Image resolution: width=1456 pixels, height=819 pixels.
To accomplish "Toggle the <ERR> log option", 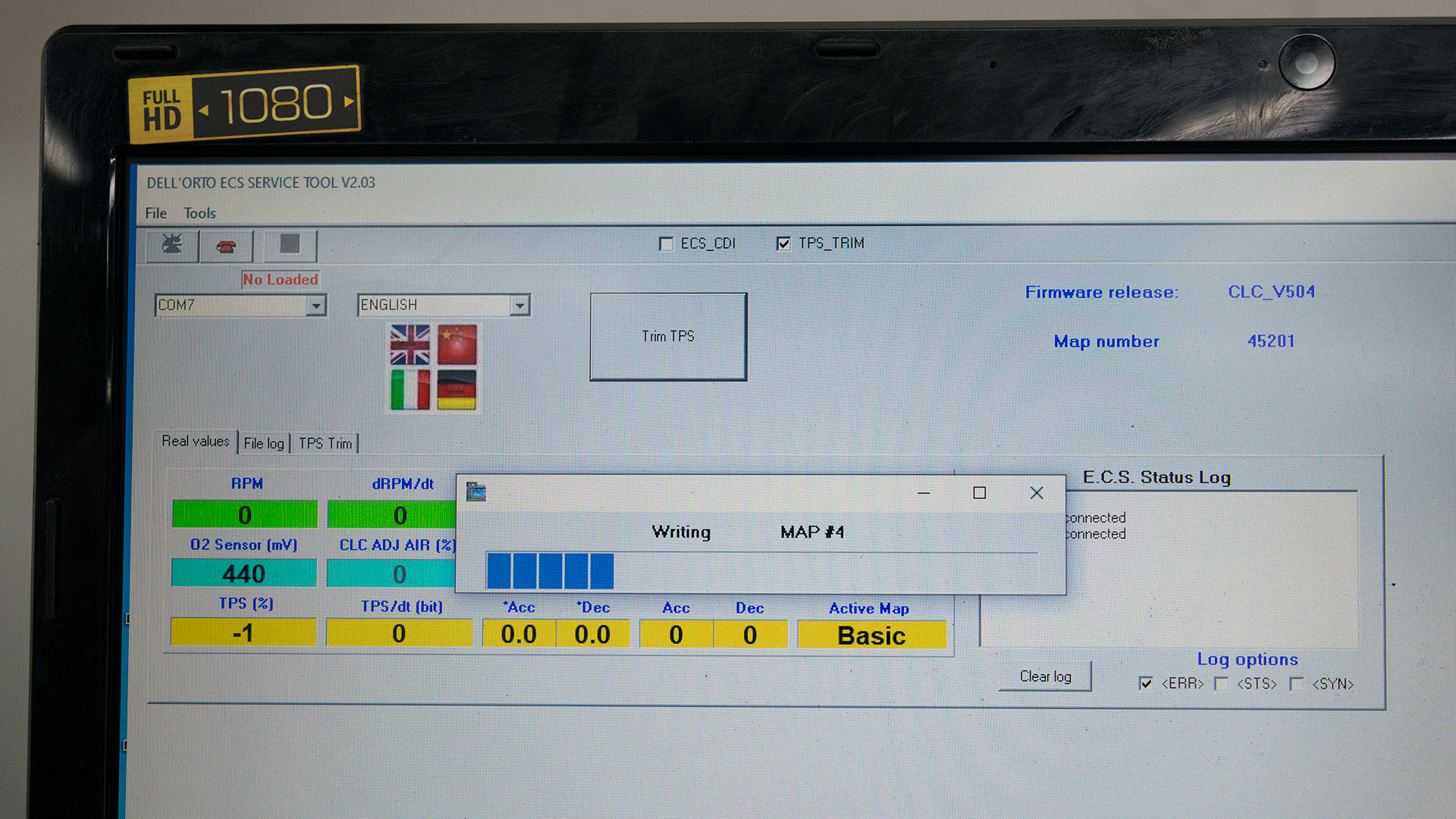I will (x=1146, y=683).
